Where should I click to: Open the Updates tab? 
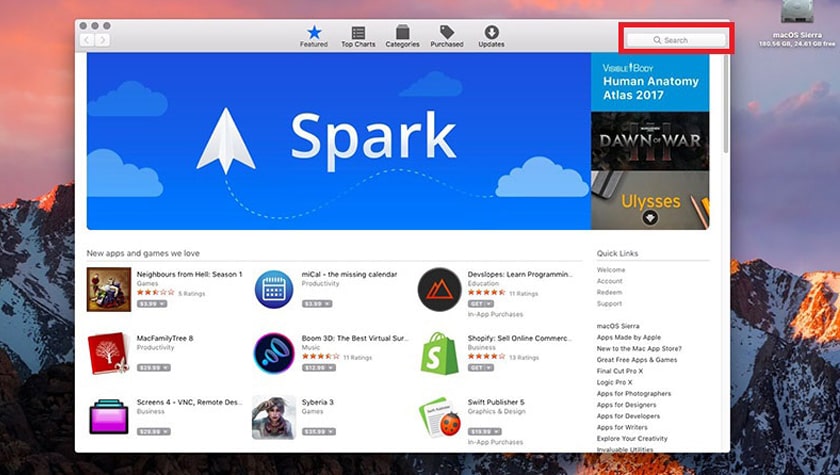[491, 37]
